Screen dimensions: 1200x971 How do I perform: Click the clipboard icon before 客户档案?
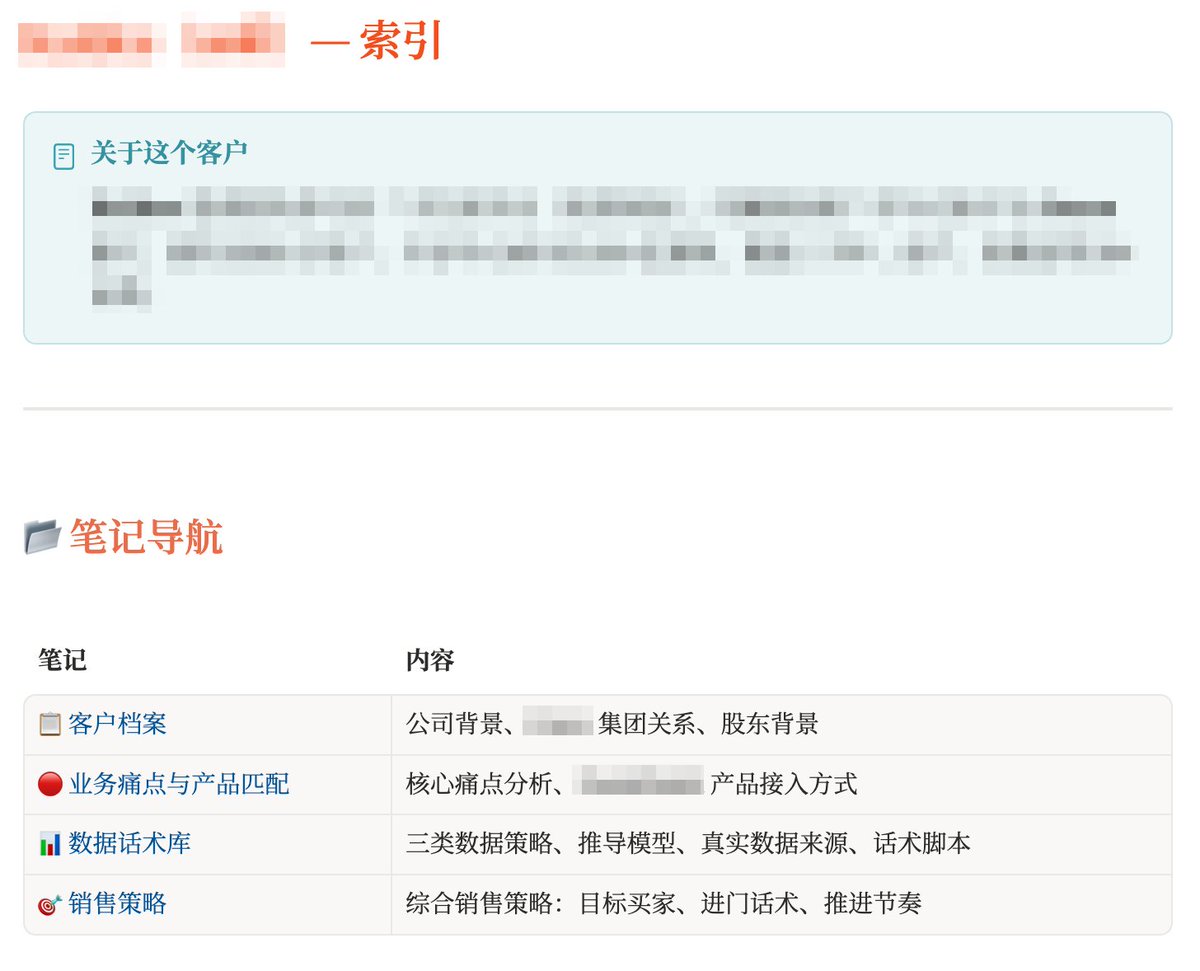pyautogui.click(x=50, y=724)
